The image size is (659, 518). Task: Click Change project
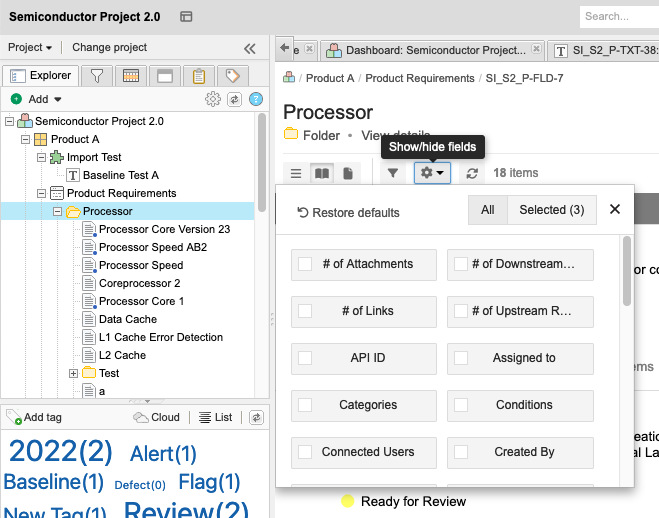pos(109,47)
